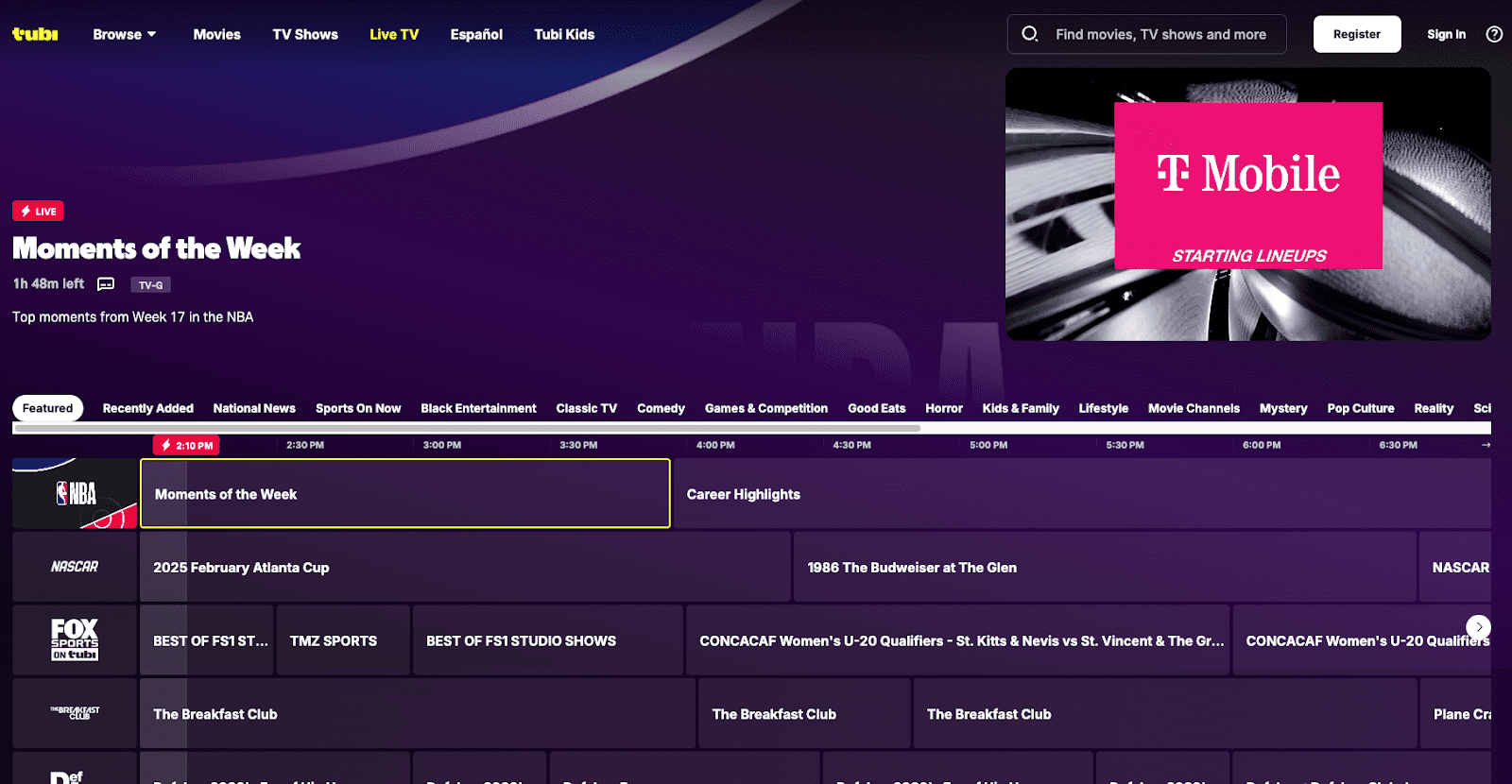Open the help question mark icon
This screenshot has width=1512, height=784.
click(1494, 34)
